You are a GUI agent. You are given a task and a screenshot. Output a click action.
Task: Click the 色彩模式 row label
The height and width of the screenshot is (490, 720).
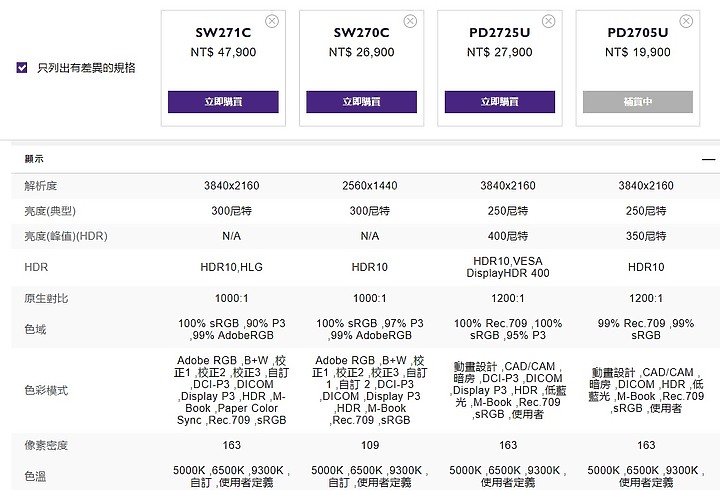click(46, 390)
